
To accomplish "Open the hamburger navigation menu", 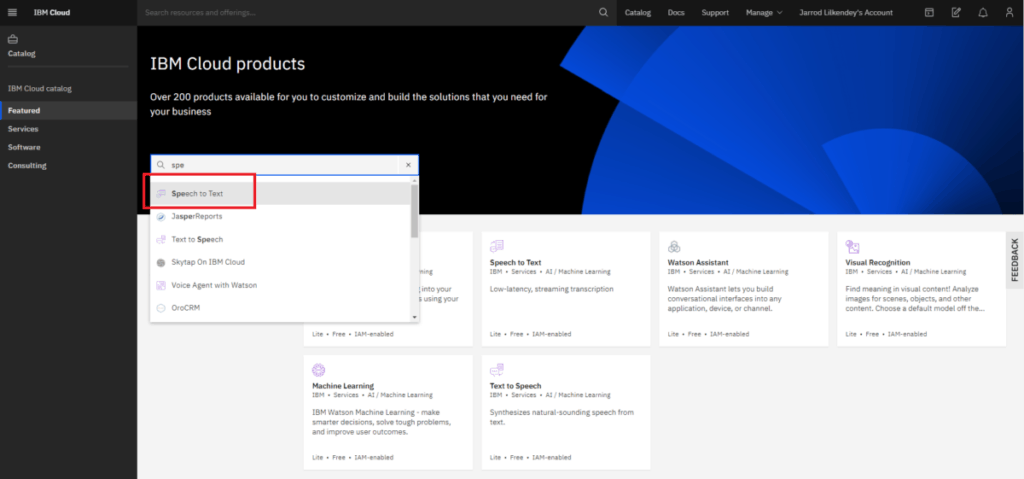I will click(x=13, y=13).
